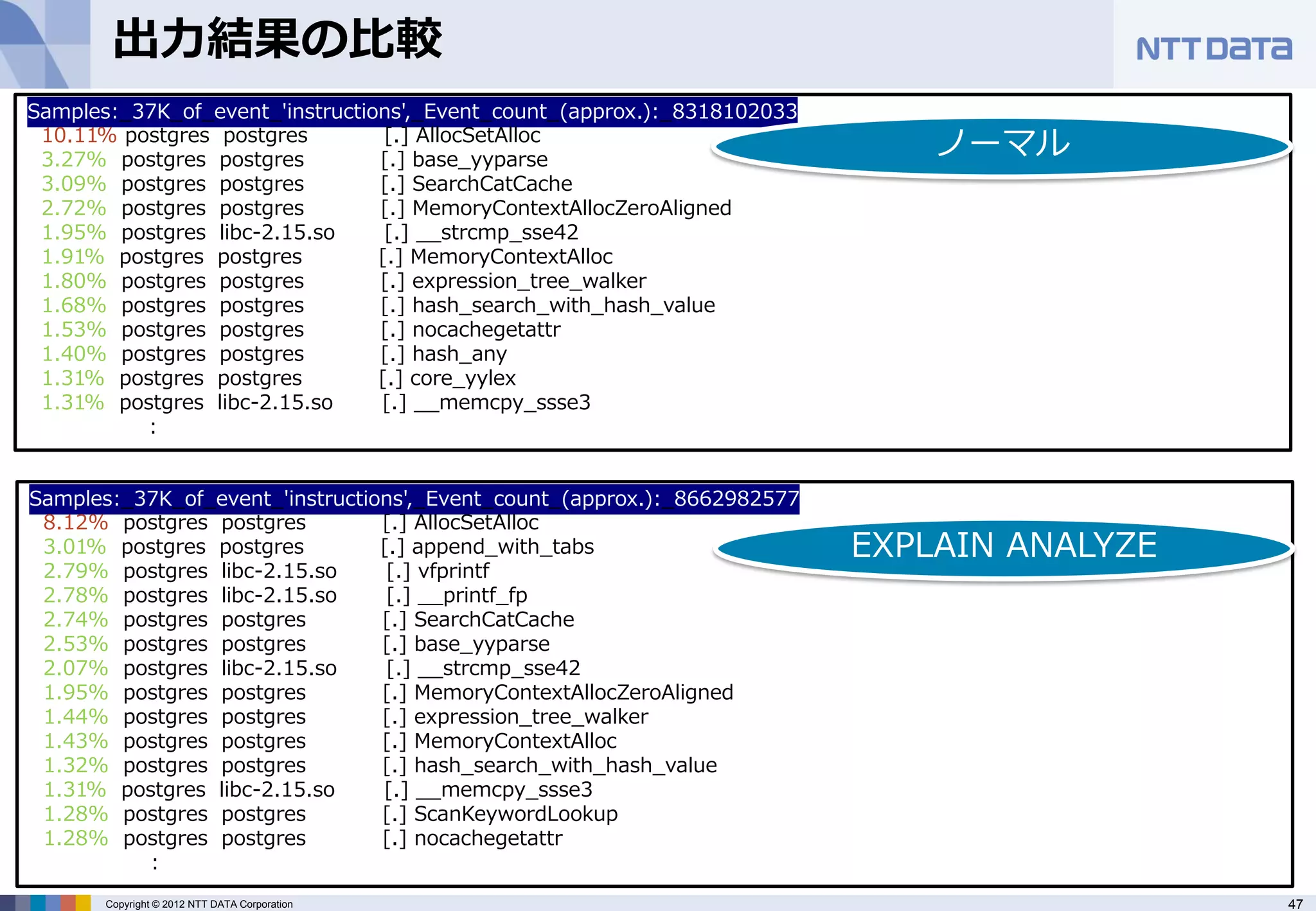This screenshot has width=1316, height=911.
Task: Click __memcpy_ssse3 in the normal output
Action: coord(502,403)
